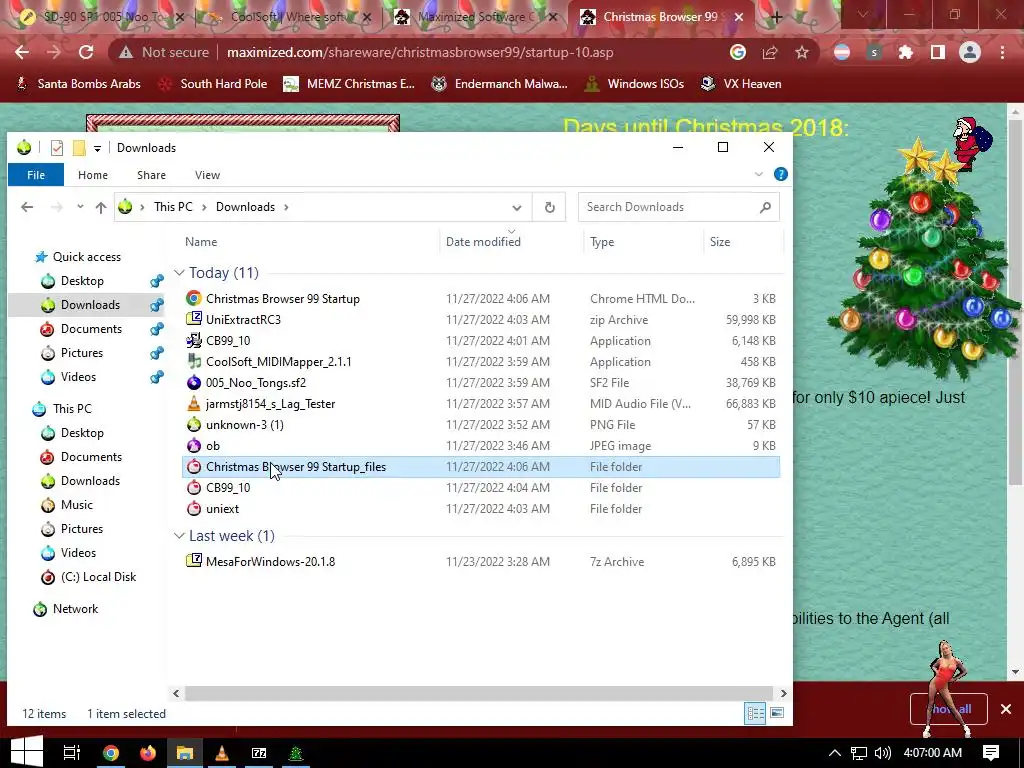Click New folder icon in Explorer title bar
This screenshot has width=1024, height=768.
pyautogui.click(x=79, y=148)
